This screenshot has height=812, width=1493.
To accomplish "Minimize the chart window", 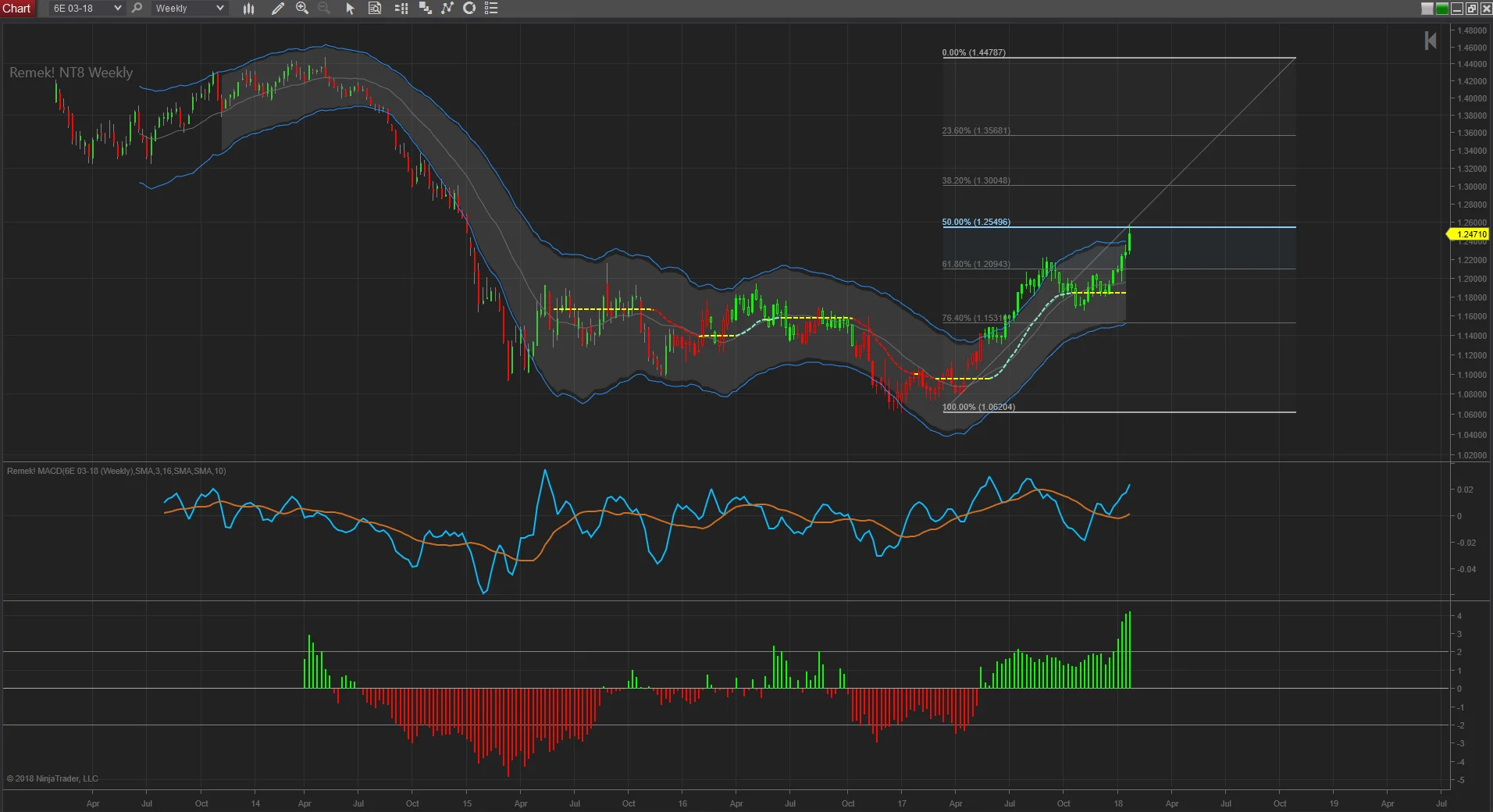I will click(x=1457, y=9).
